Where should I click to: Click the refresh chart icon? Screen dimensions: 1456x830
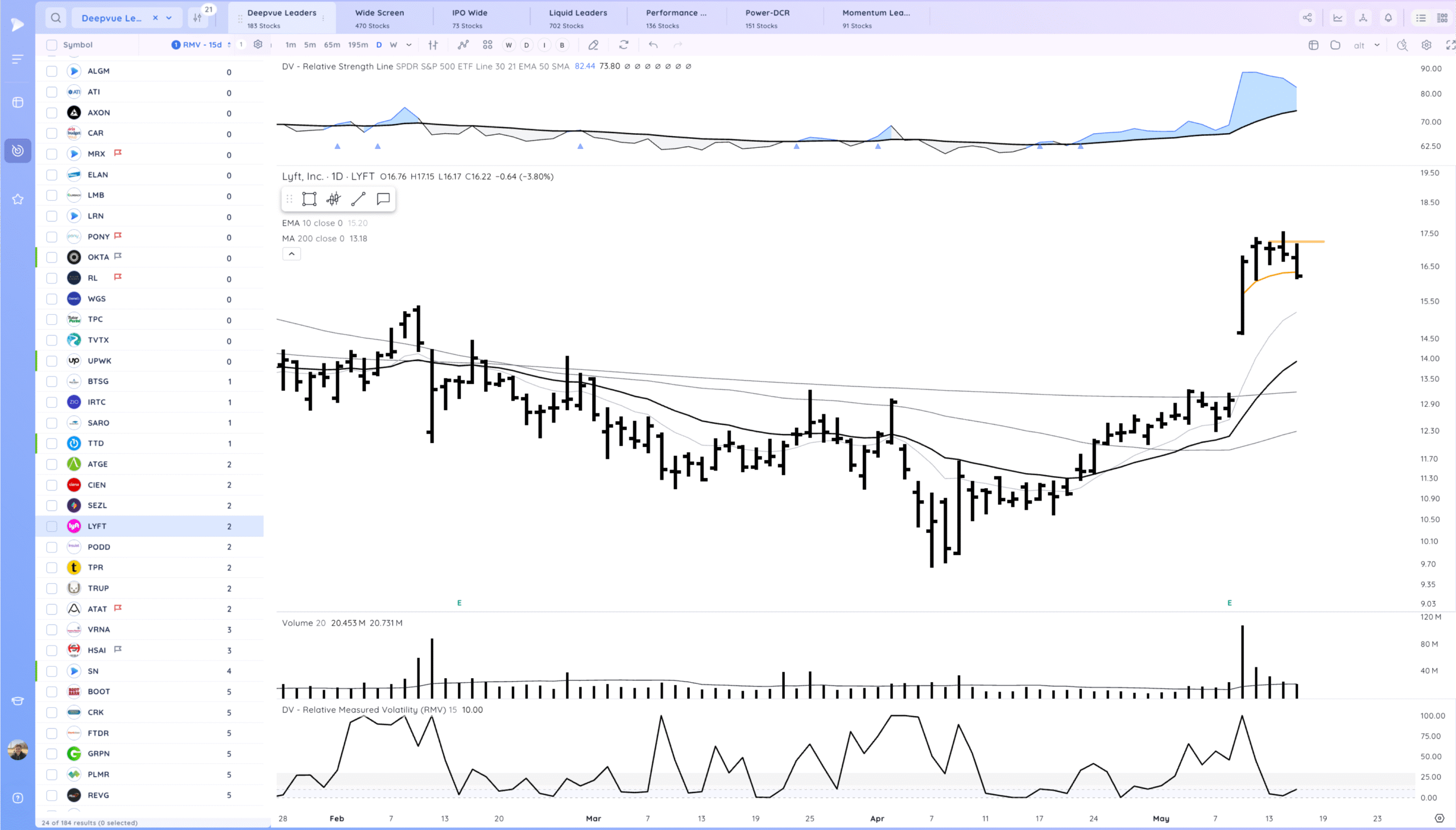coord(624,45)
